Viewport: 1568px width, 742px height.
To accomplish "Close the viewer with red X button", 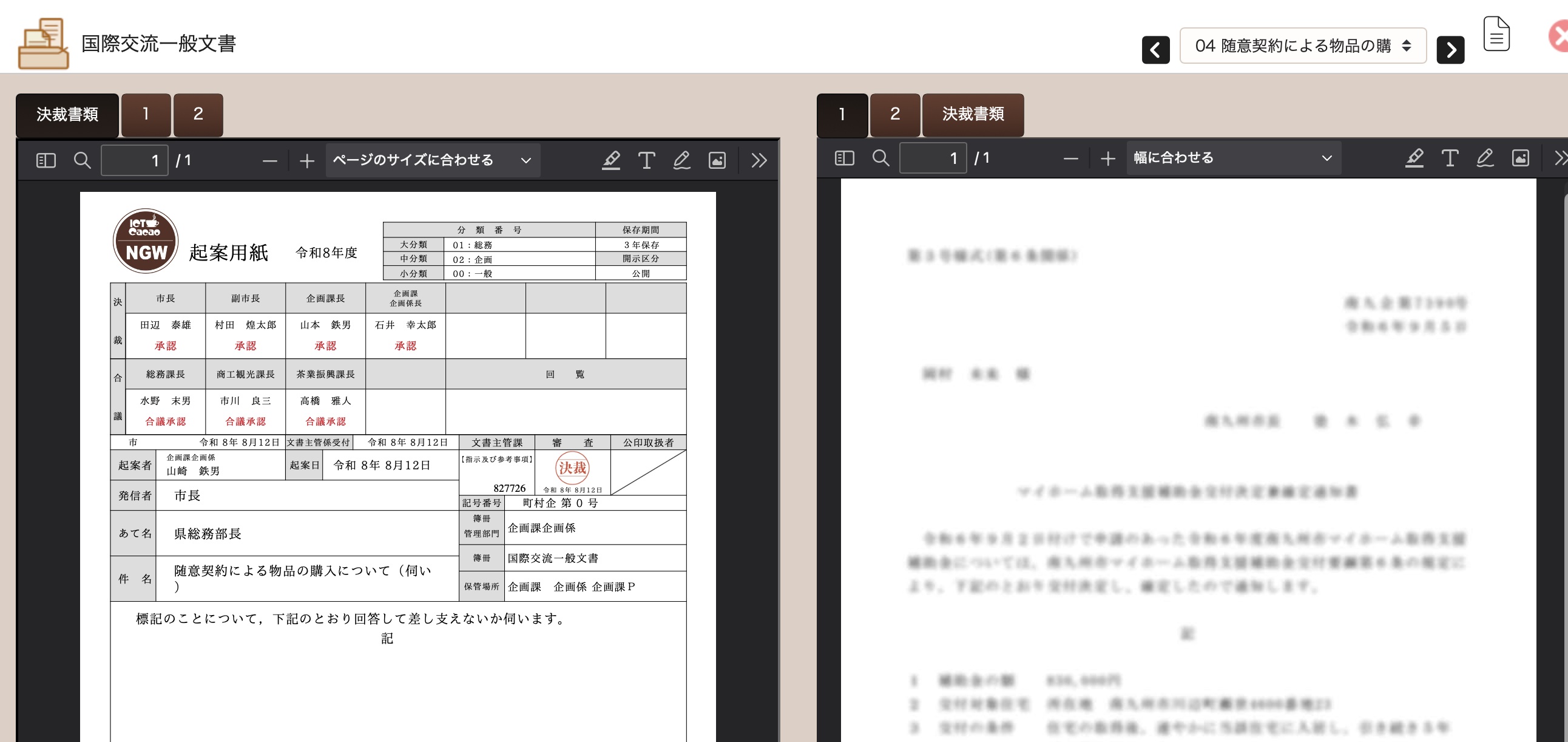I will tap(1560, 35).
